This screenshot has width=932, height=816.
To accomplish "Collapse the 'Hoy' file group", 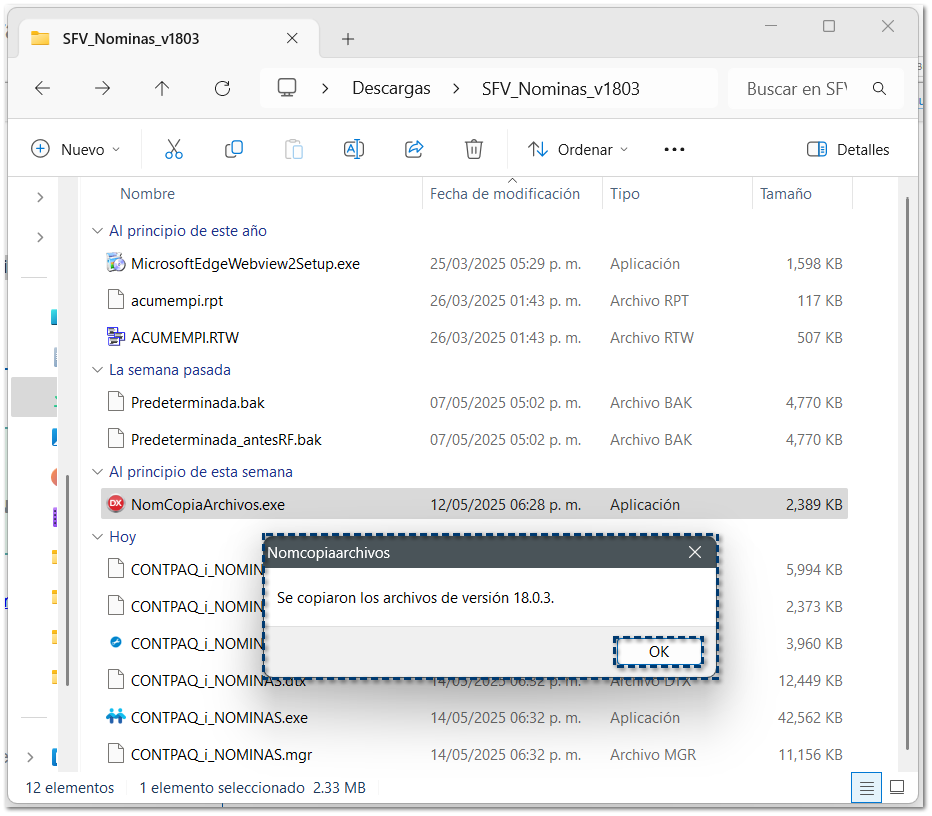I will point(97,537).
